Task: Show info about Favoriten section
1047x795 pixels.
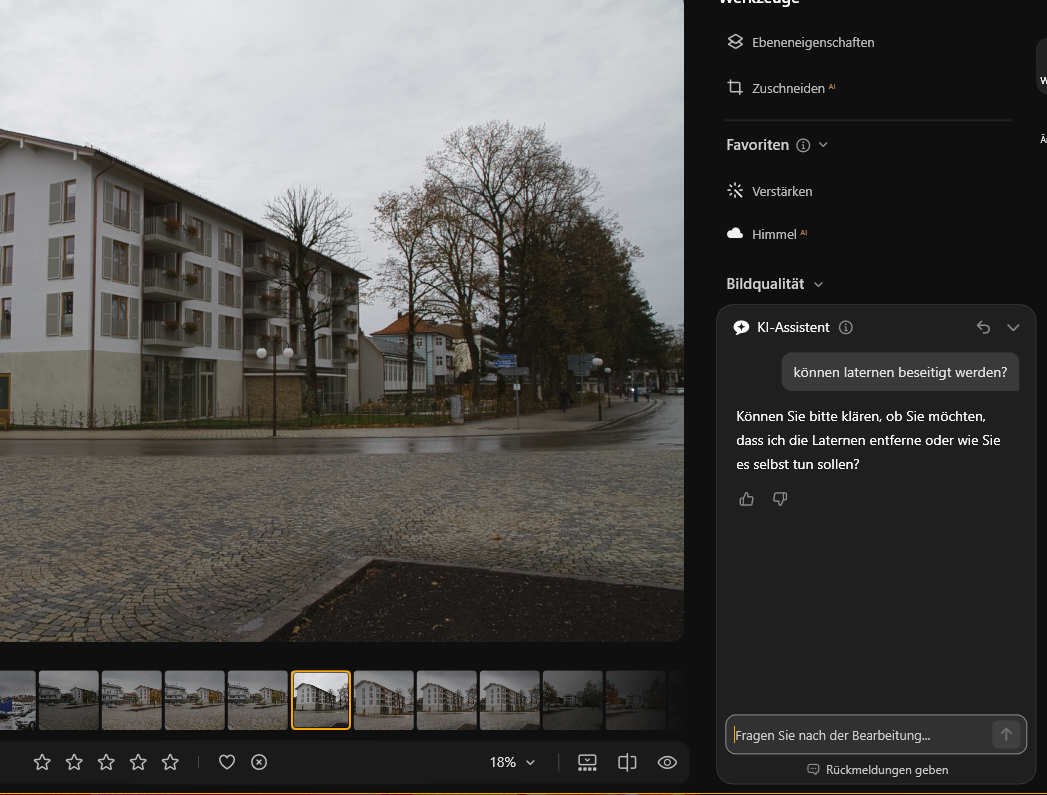Action: (803, 145)
